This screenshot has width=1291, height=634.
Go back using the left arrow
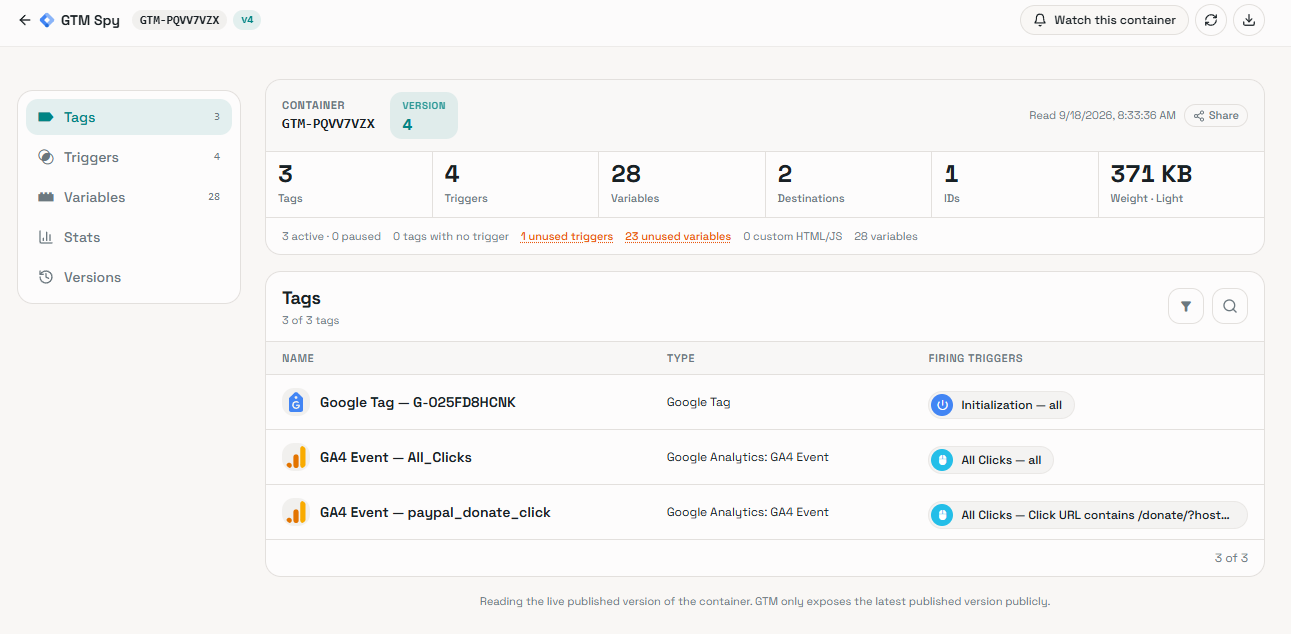tap(24, 20)
